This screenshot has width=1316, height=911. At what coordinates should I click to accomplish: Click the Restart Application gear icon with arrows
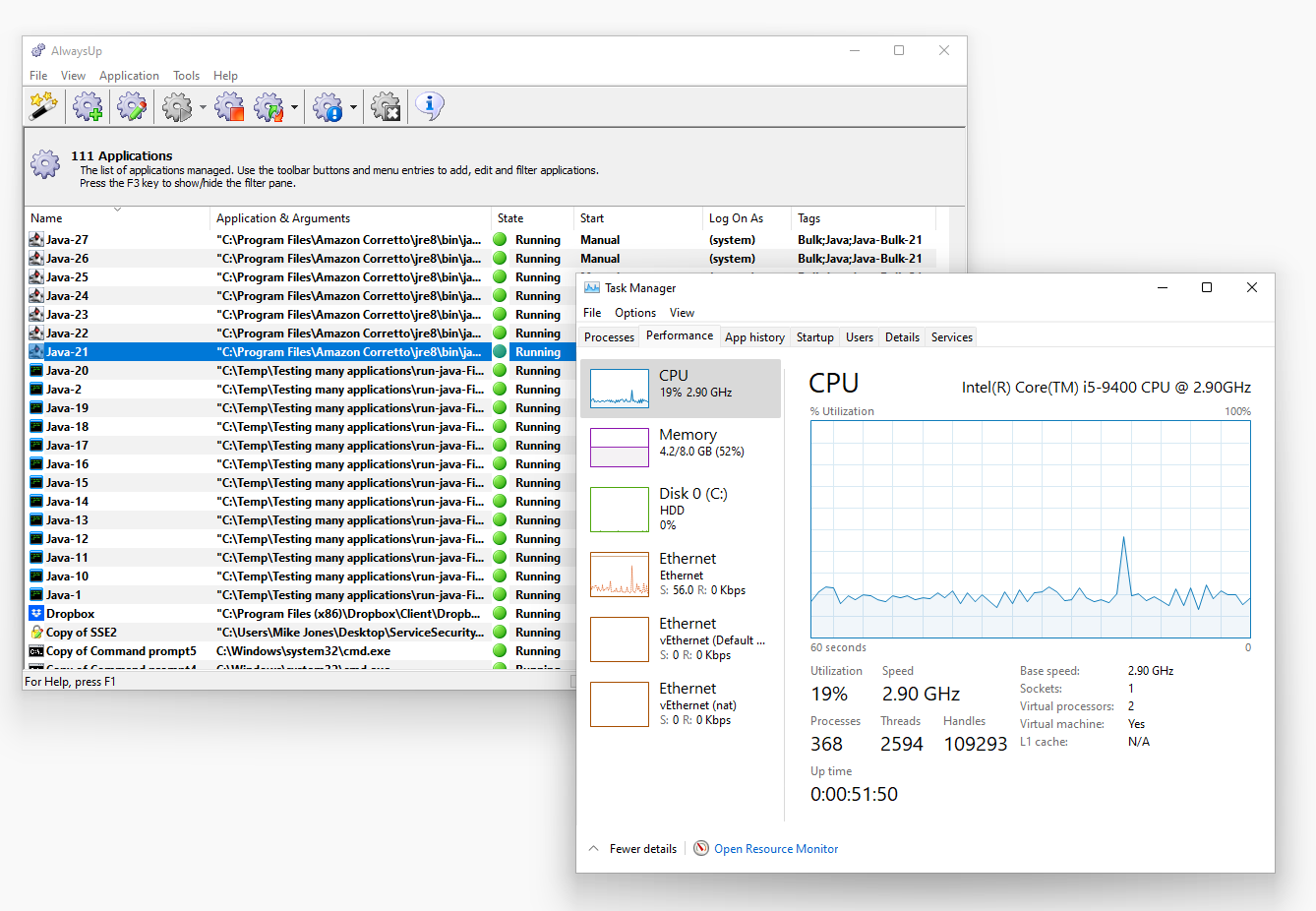pyautogui.click(x=269, y=105)
